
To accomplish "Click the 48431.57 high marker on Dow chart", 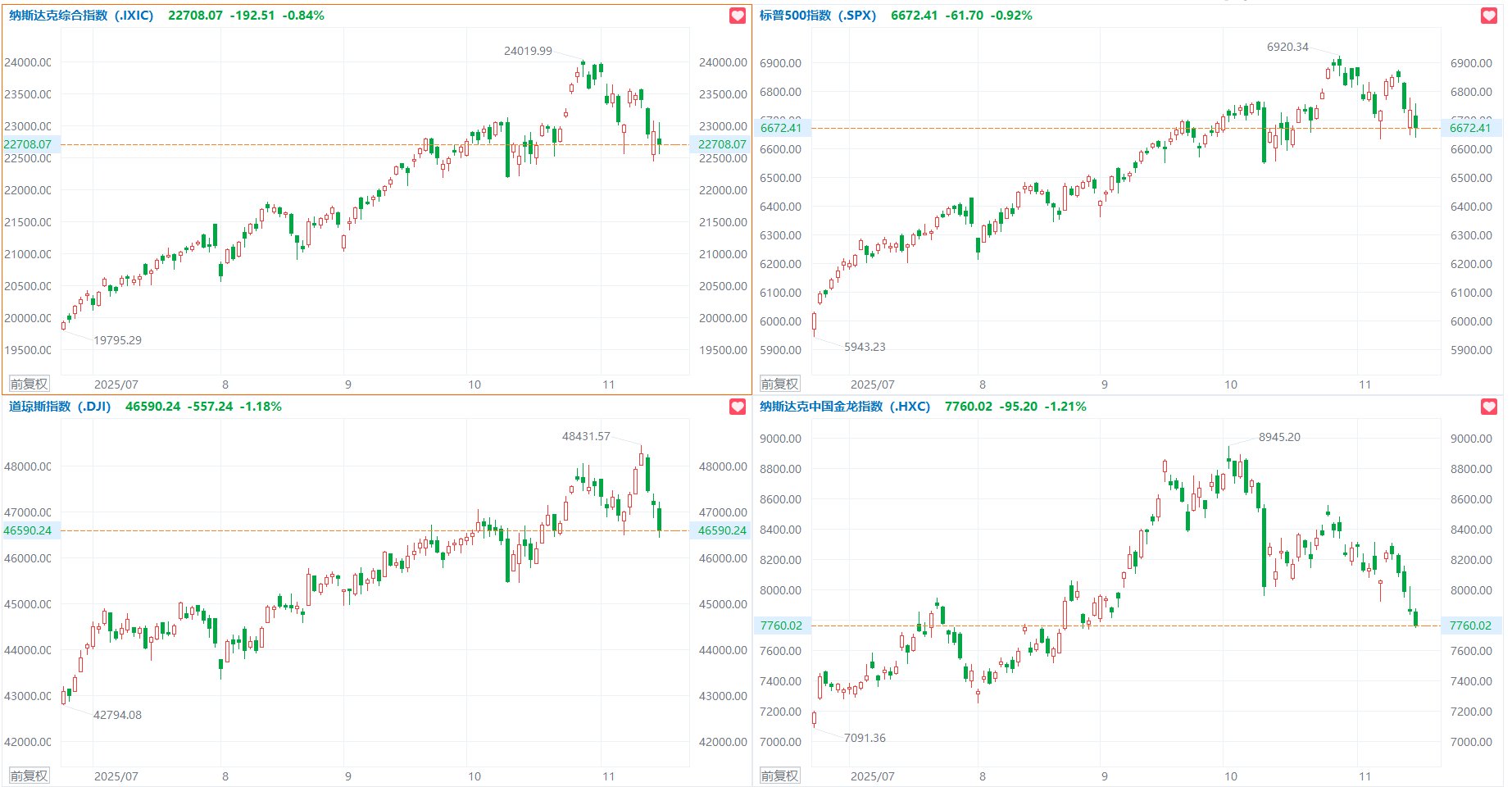I will pyautogui.click(x=586, y=436).
